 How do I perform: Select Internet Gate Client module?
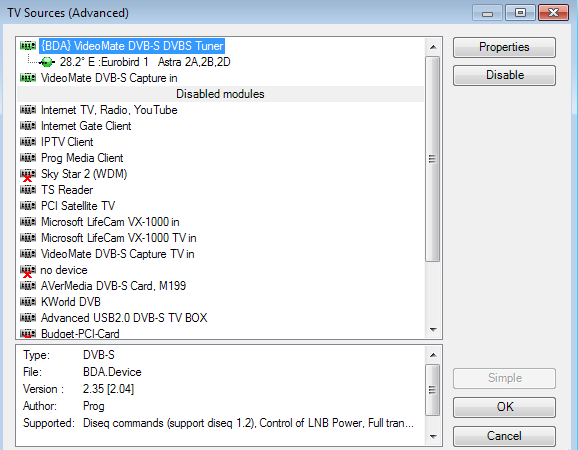click(x=86, y=126)
